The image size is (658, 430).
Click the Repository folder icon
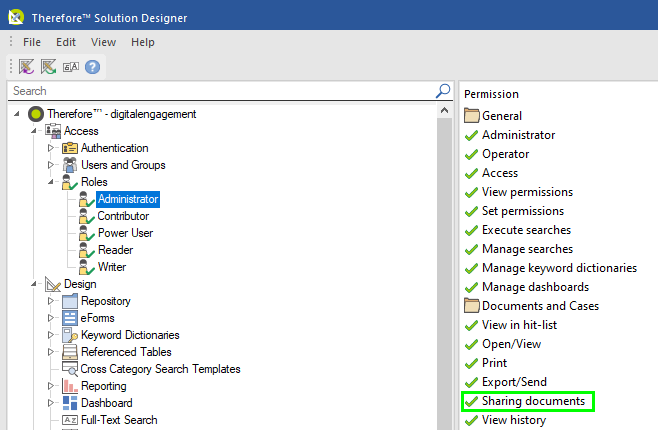tap(70, 301)
